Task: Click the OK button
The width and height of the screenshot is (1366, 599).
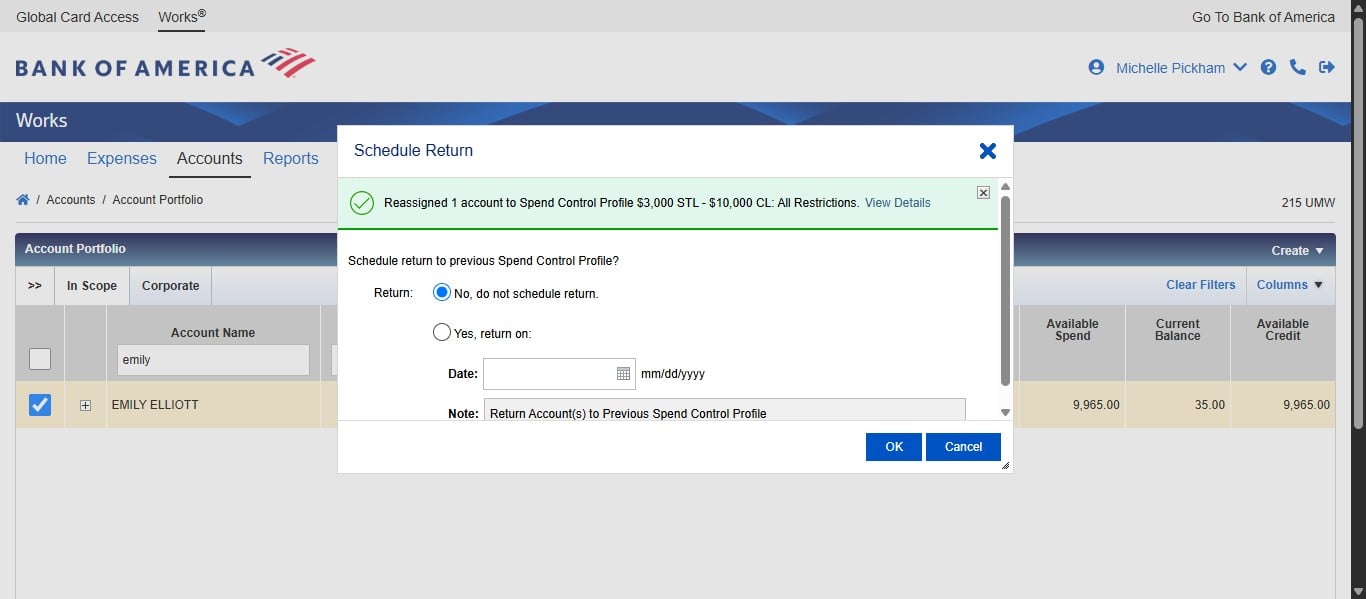Action: (x=893, y=447)
